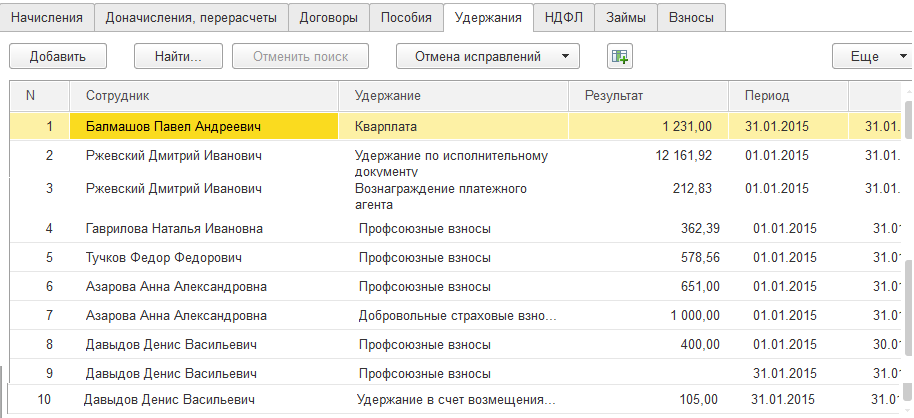
Task: Click the table settings icon in toolbar
Action: pos(620,57)
